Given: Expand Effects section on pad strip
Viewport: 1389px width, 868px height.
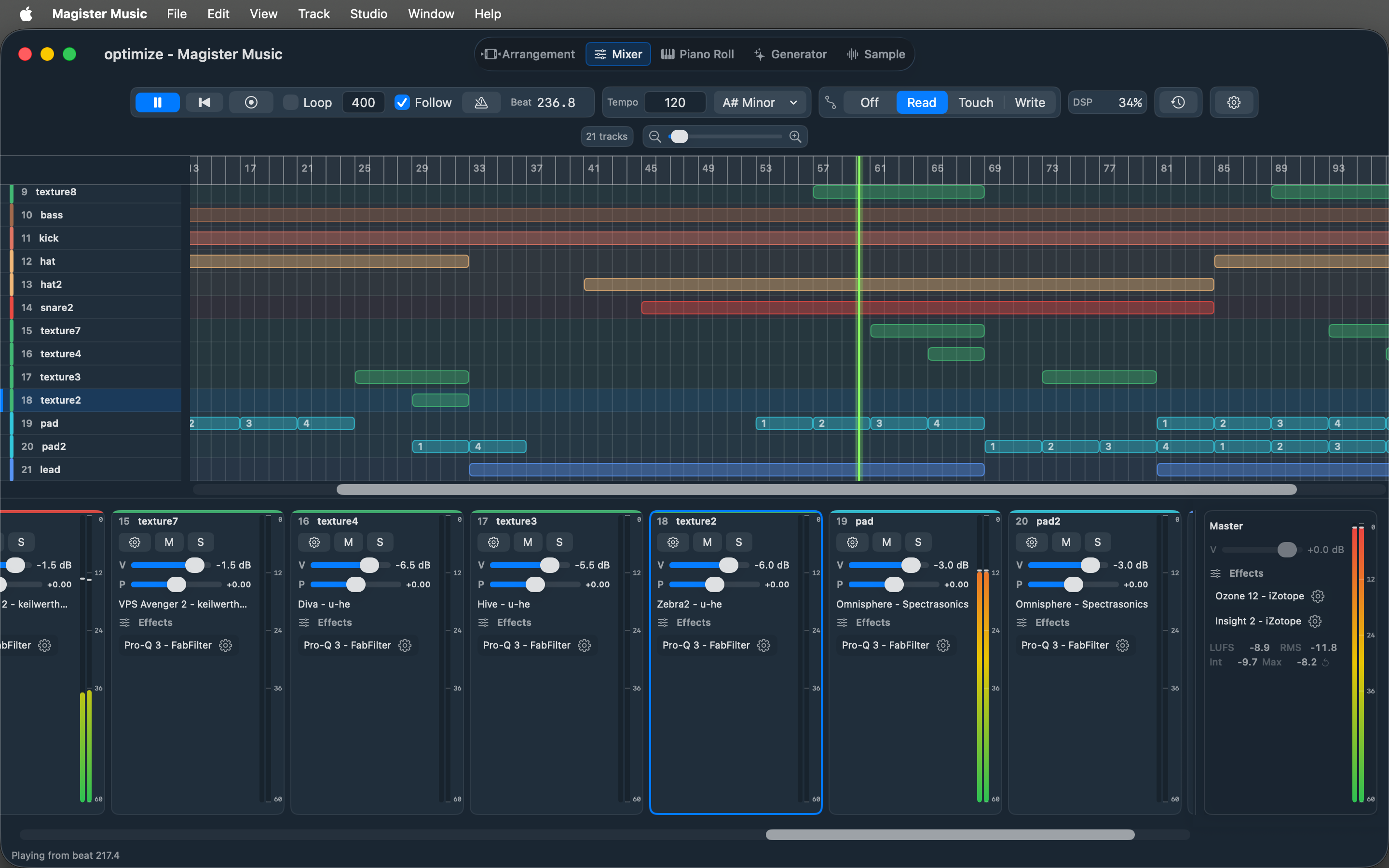Looking at the screenshot, I should 863,622.
